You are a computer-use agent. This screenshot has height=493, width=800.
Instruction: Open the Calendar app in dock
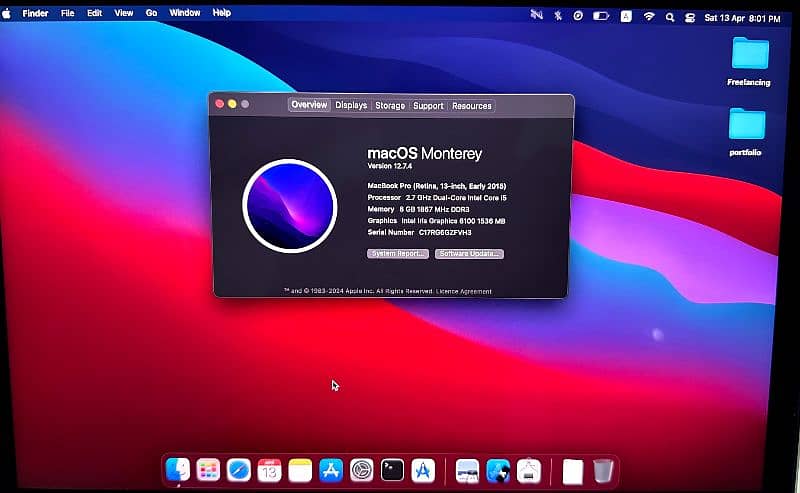(269, 469)
